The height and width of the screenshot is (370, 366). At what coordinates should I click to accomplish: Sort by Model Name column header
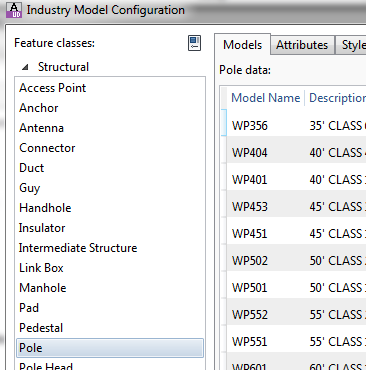(266, 98)
